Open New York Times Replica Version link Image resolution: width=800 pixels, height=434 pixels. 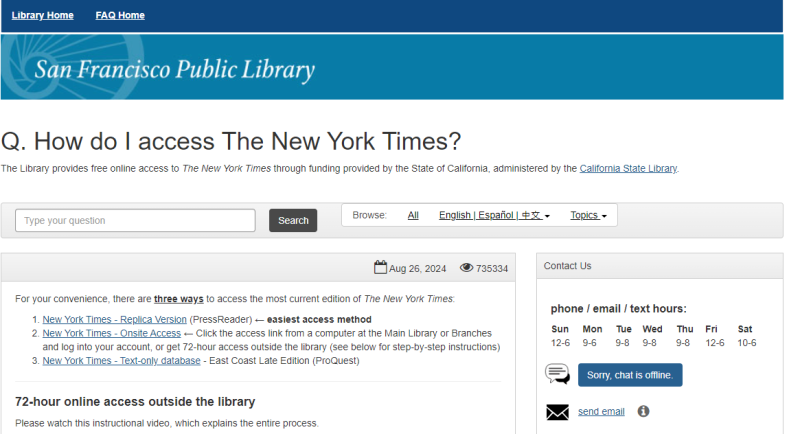click(x=114, y=319)
